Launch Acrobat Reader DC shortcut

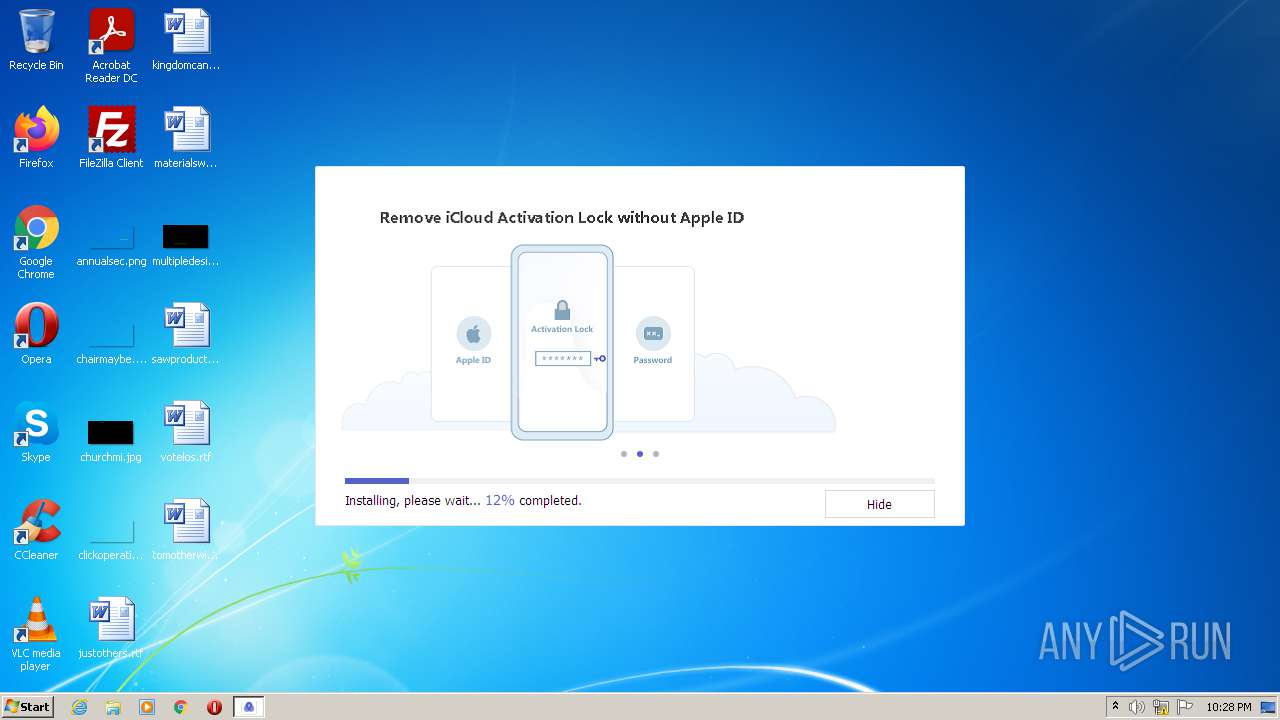pos(111,46)
